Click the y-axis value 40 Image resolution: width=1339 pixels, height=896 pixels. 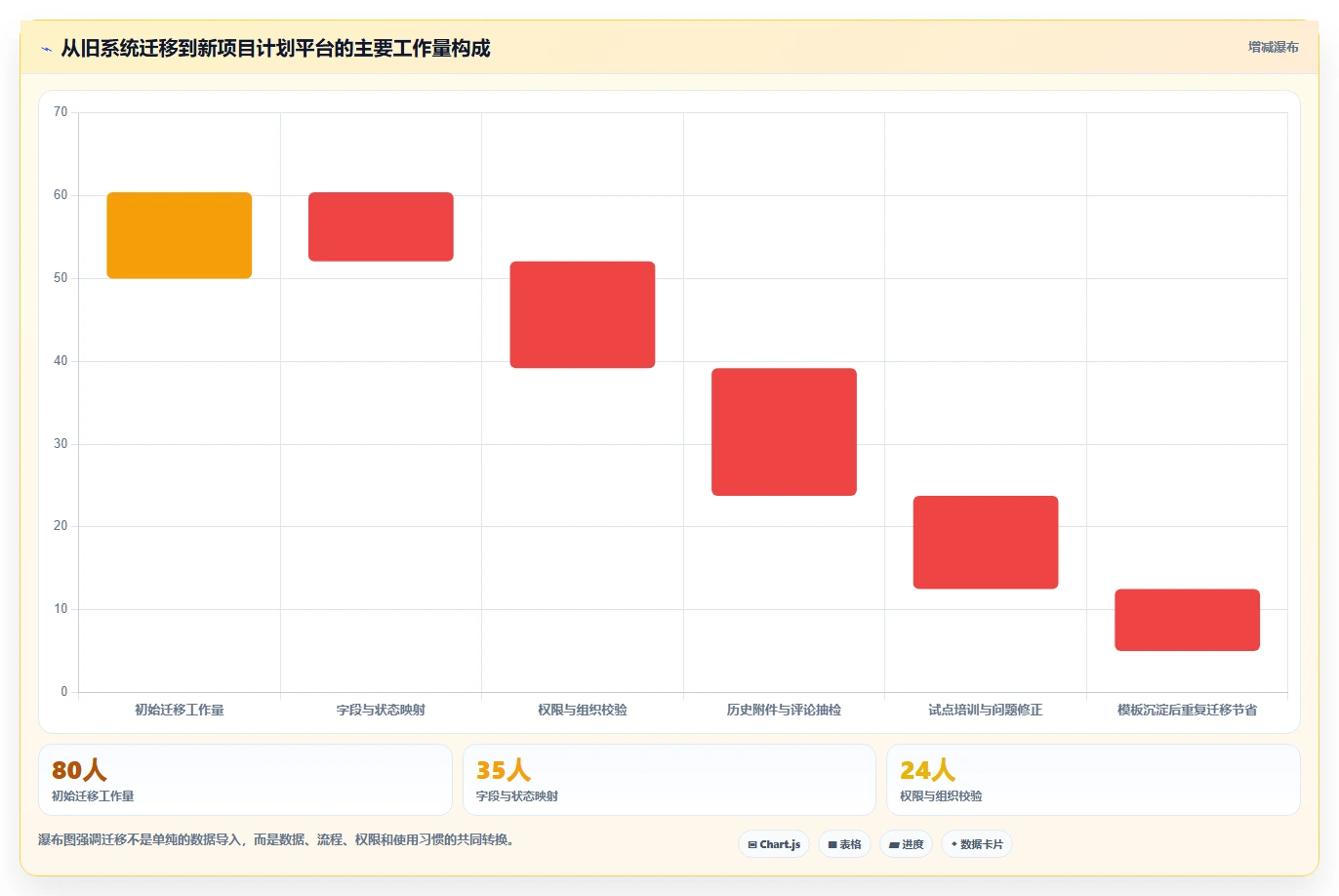point(61,361)
